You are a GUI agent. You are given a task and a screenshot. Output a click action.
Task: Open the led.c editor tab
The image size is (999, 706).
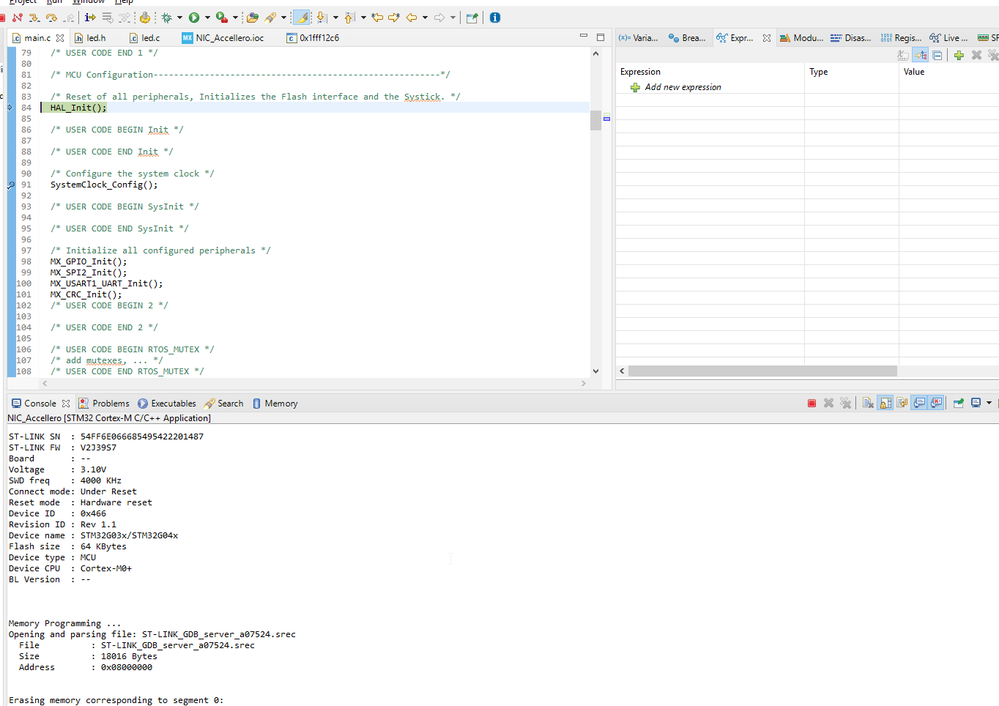click(x=145, y=38)
